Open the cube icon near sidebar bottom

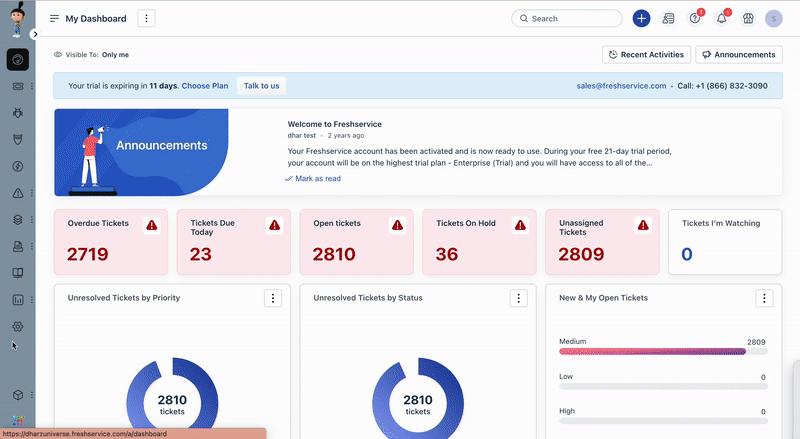coord(18,395)
